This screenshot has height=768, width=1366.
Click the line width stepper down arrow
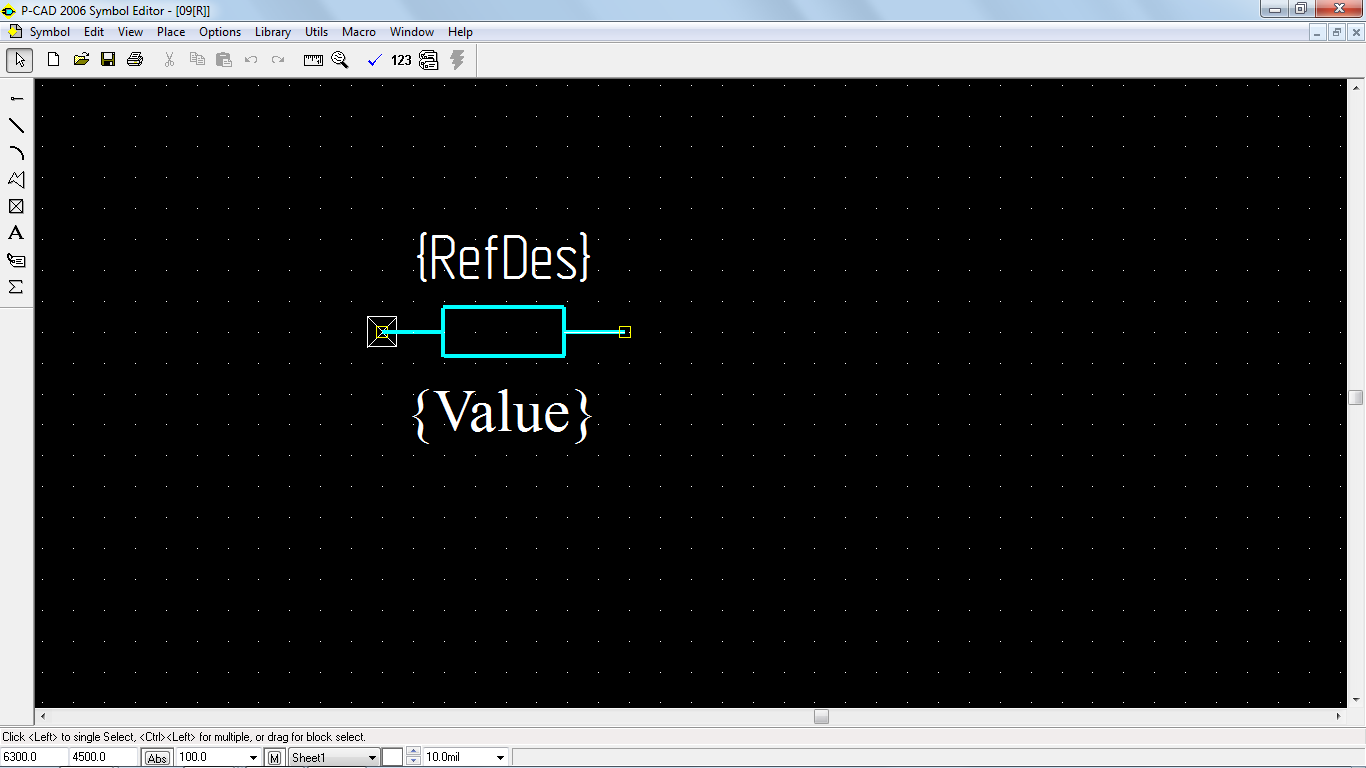click(x=413, y=762)
